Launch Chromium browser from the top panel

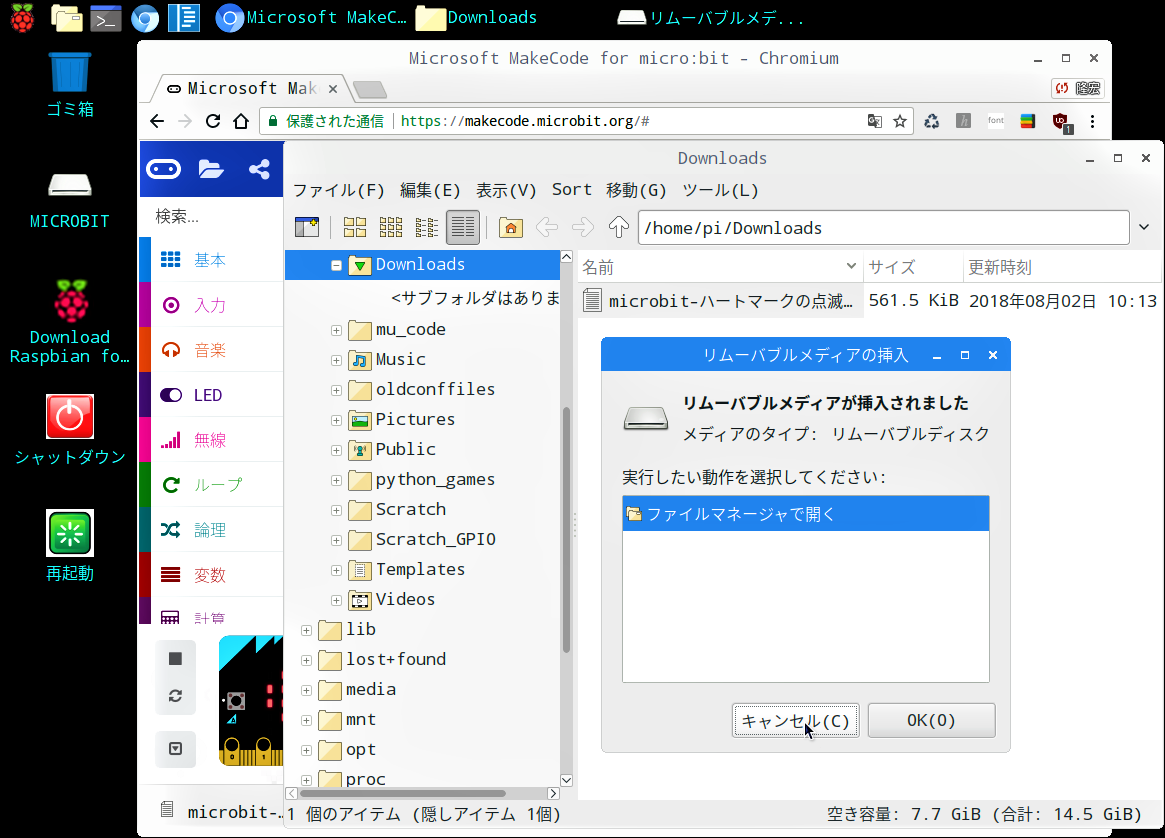point(145,17)
